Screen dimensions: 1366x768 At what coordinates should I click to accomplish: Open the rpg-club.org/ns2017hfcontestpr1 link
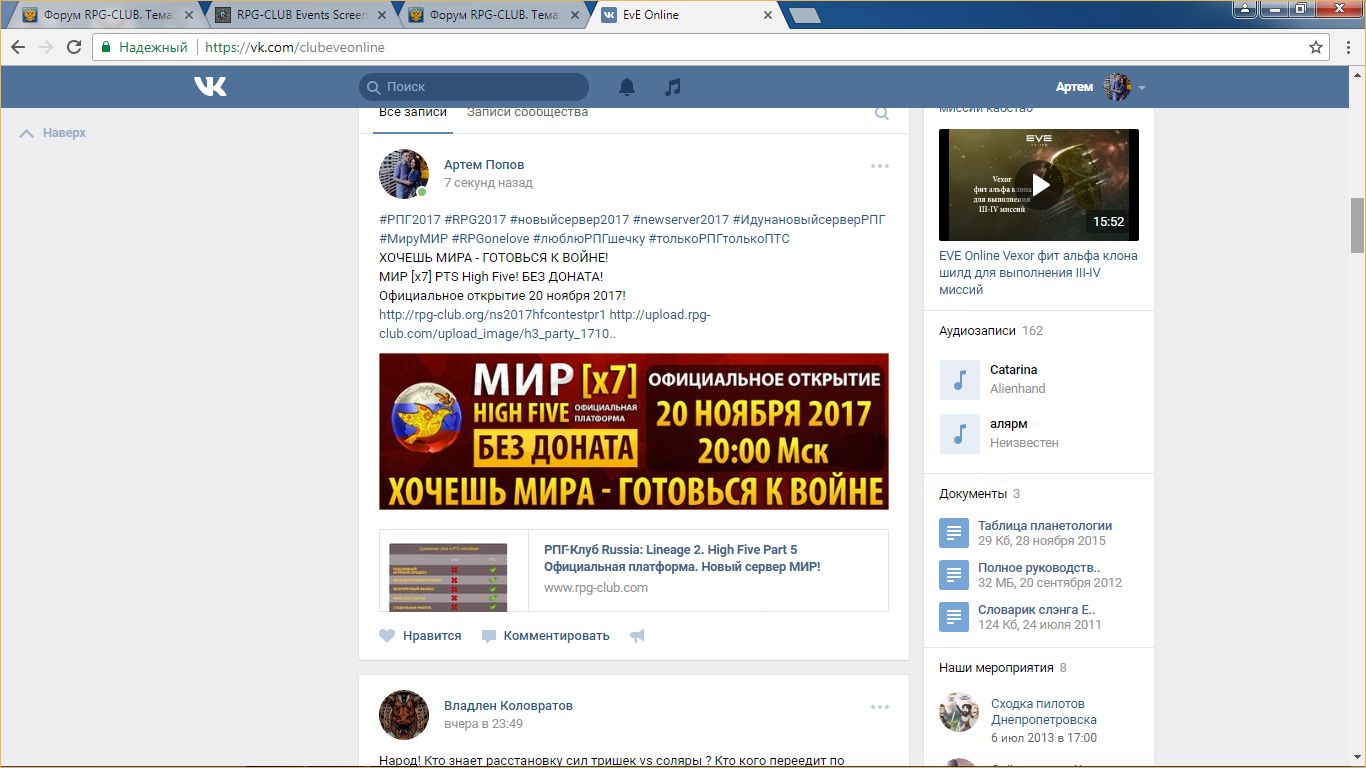pos(492,314)
